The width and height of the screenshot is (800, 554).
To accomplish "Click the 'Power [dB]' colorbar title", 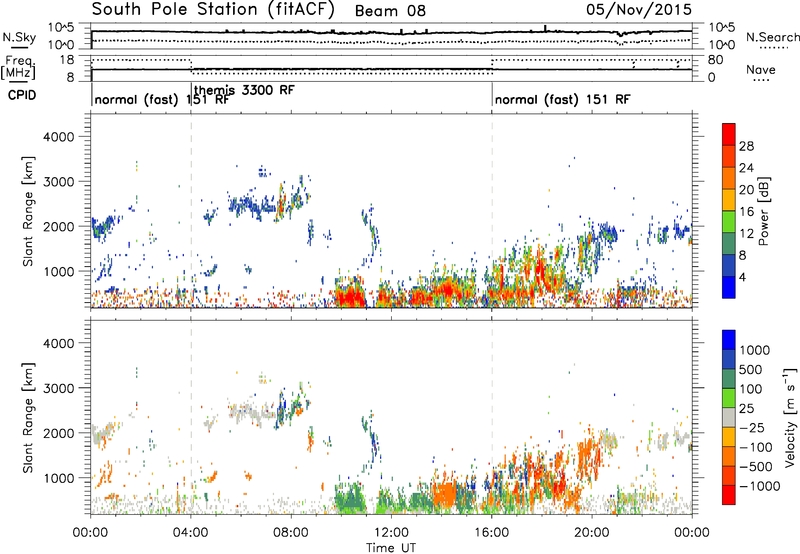I will pos(764,211).
